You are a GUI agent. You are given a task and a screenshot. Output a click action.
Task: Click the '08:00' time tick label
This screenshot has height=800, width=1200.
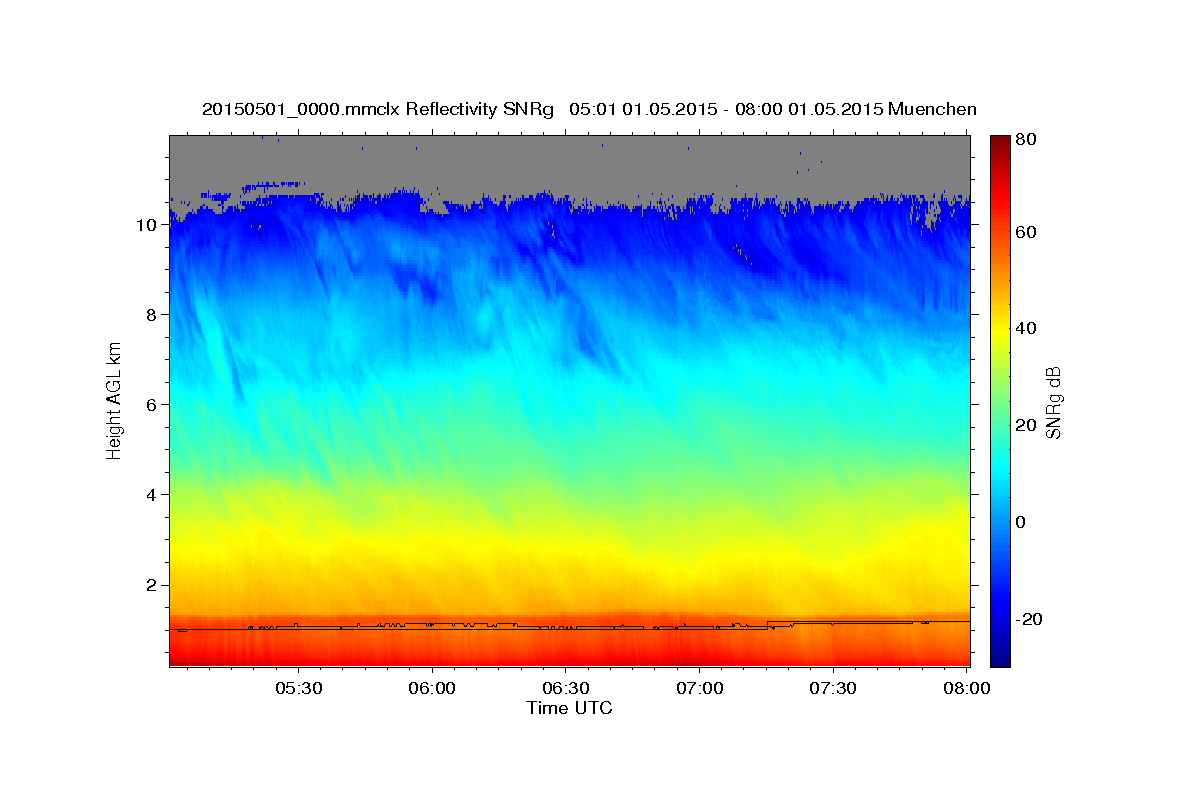(966, 689)
